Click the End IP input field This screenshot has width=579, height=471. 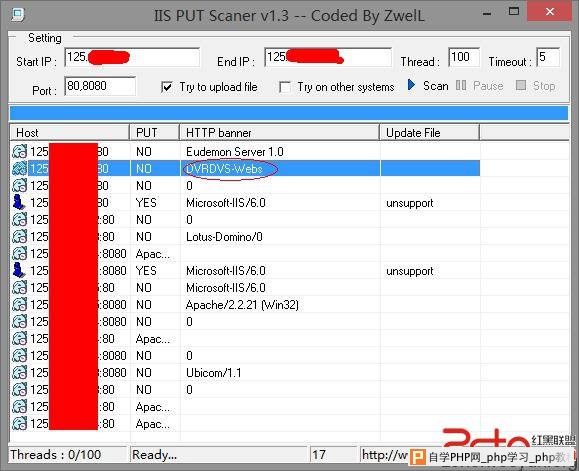pos(328,57)
